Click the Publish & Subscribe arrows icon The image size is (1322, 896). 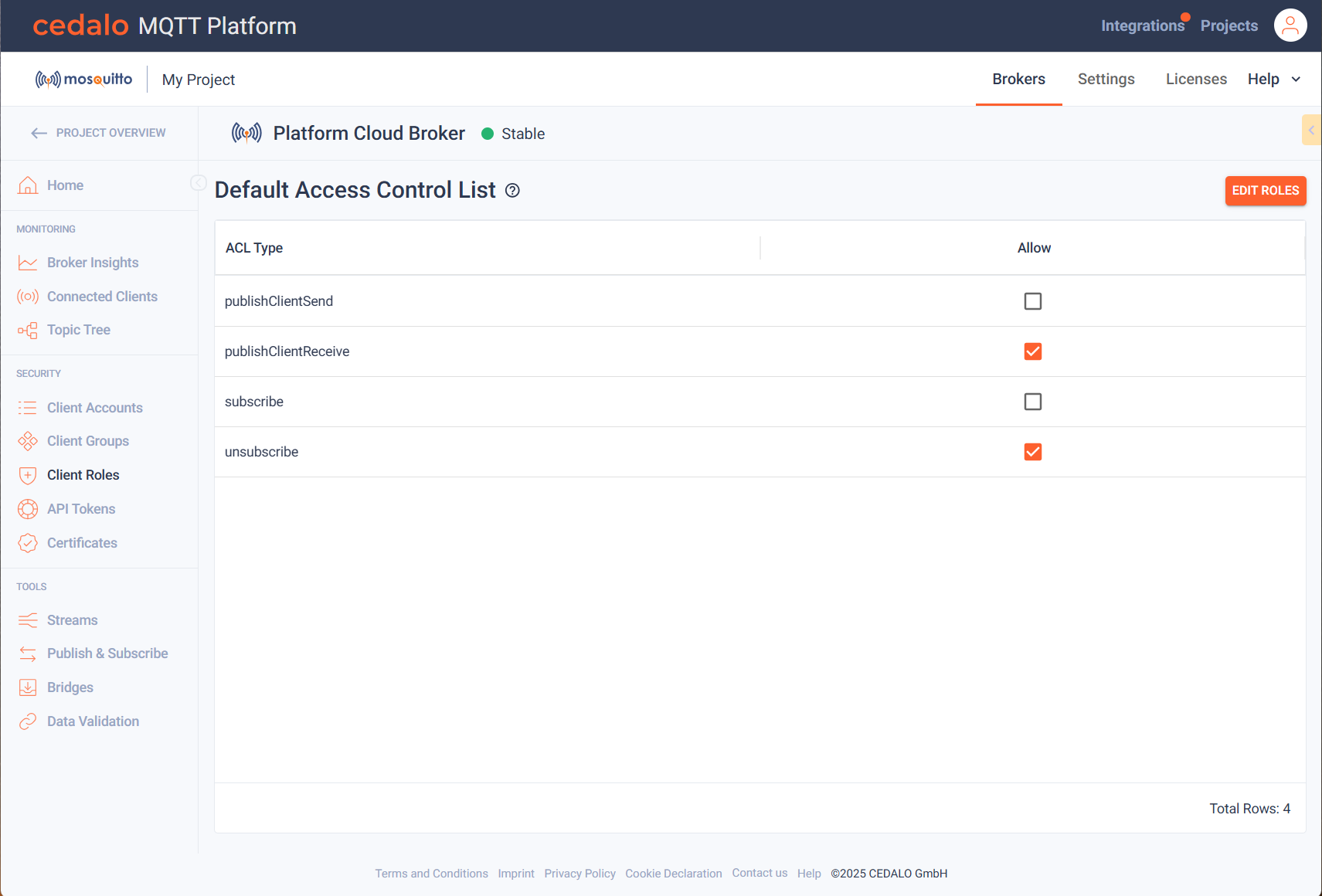click(28, 653)
